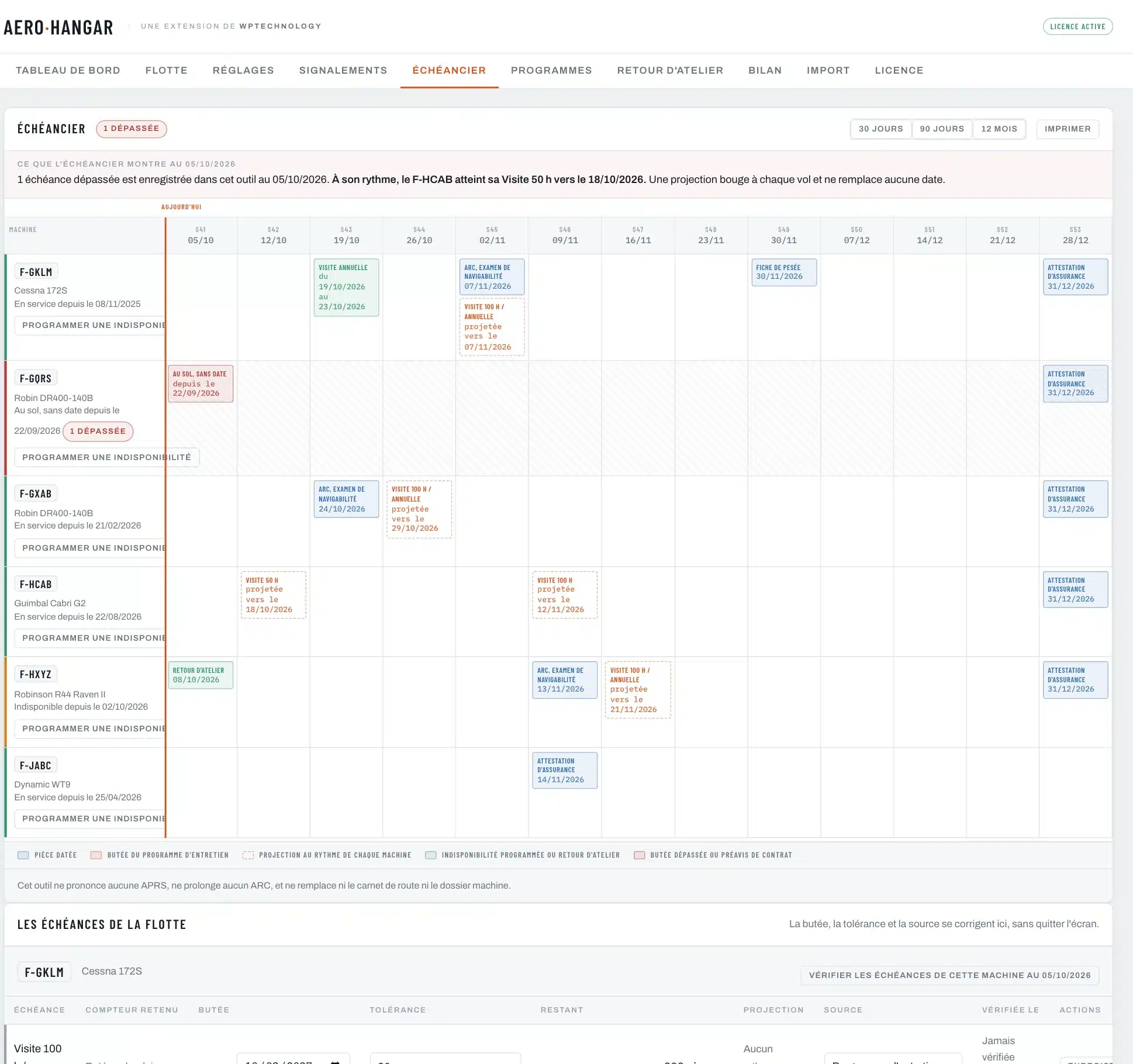Click the Imprimer button
The width and height of the screenshot is (1133, 1064).
[1068, 129]
